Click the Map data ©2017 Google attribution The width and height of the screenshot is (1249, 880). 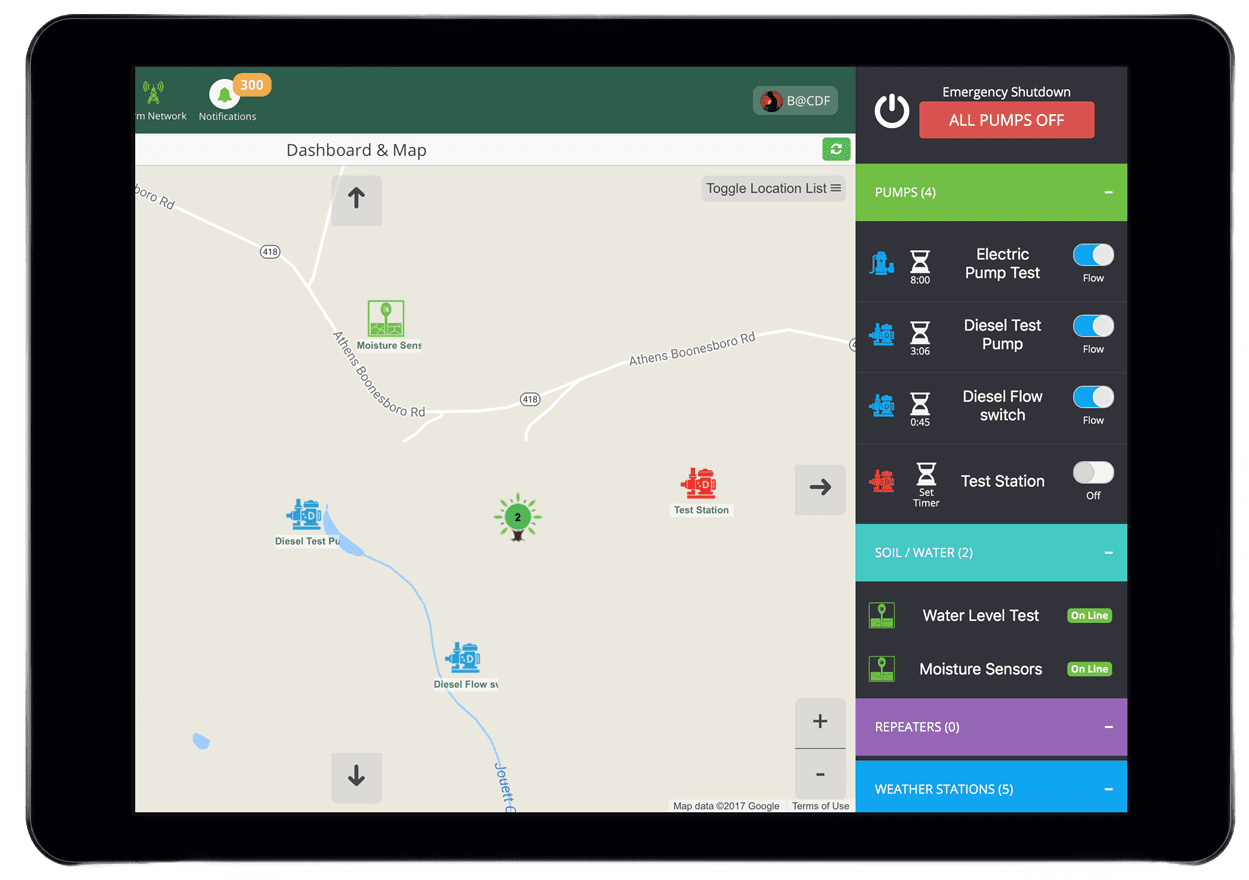pyautogui.click(x=726, y=806)
